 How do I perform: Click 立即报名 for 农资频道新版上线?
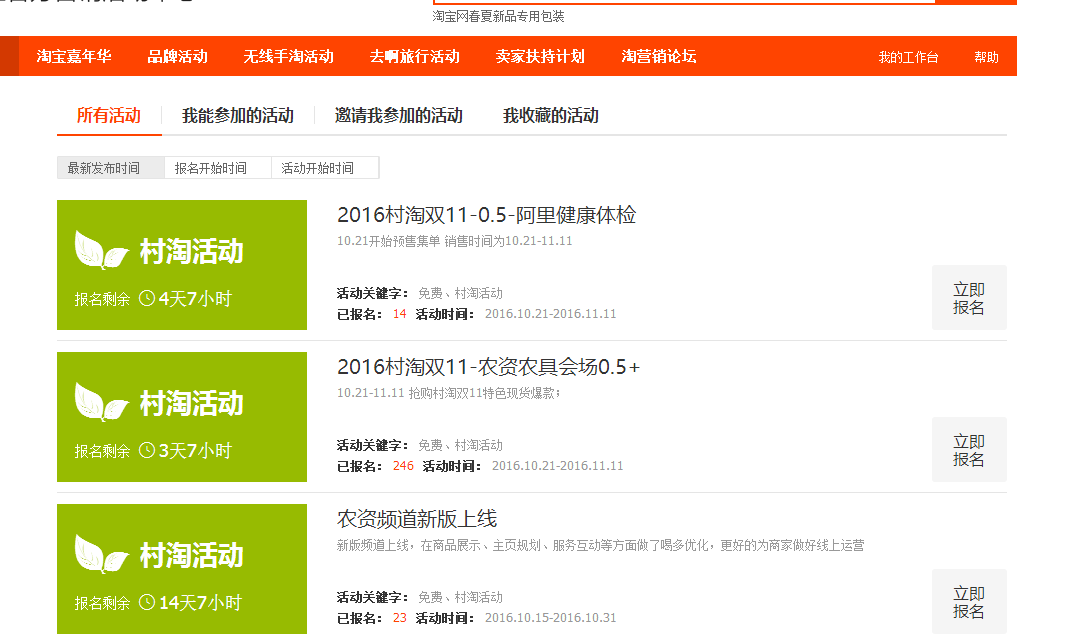coord(969,602)
